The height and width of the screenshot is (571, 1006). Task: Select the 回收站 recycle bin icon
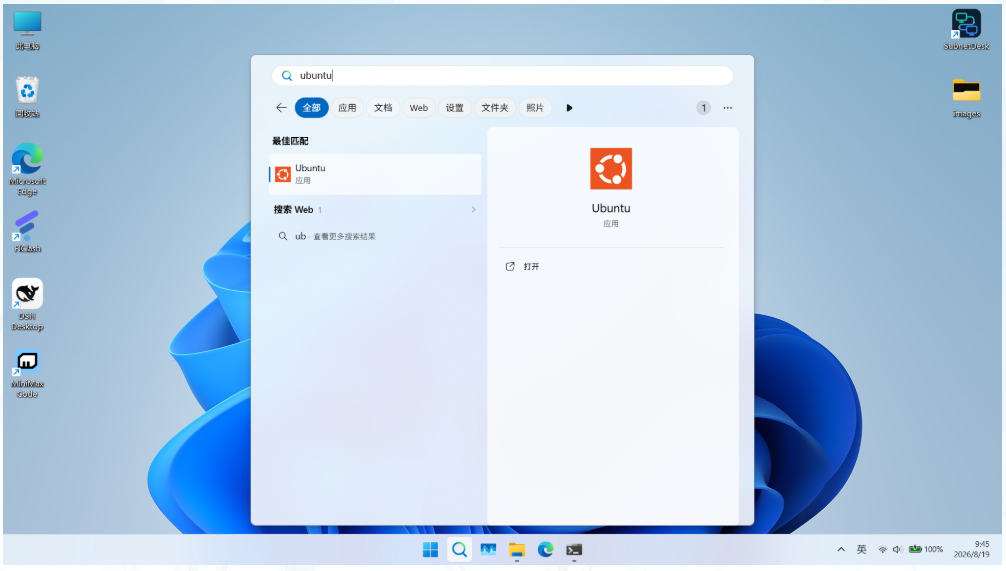[27, 98]
